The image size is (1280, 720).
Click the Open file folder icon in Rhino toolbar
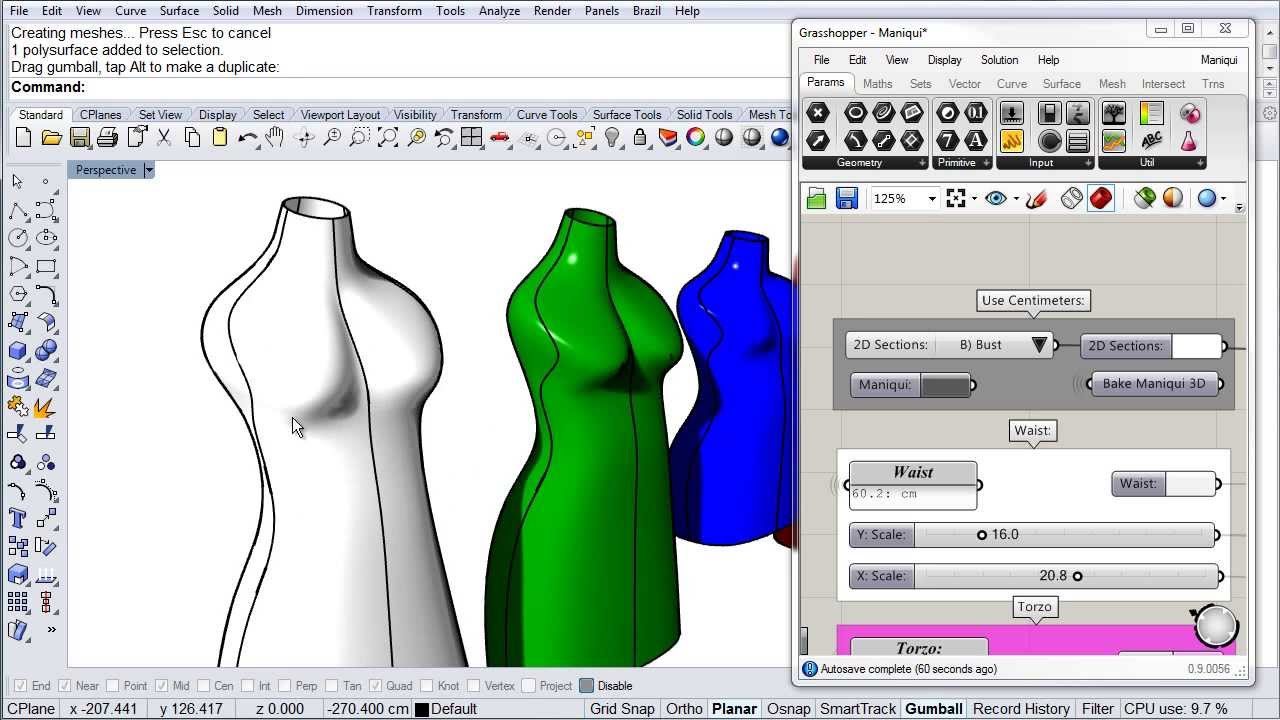point(52,138)
